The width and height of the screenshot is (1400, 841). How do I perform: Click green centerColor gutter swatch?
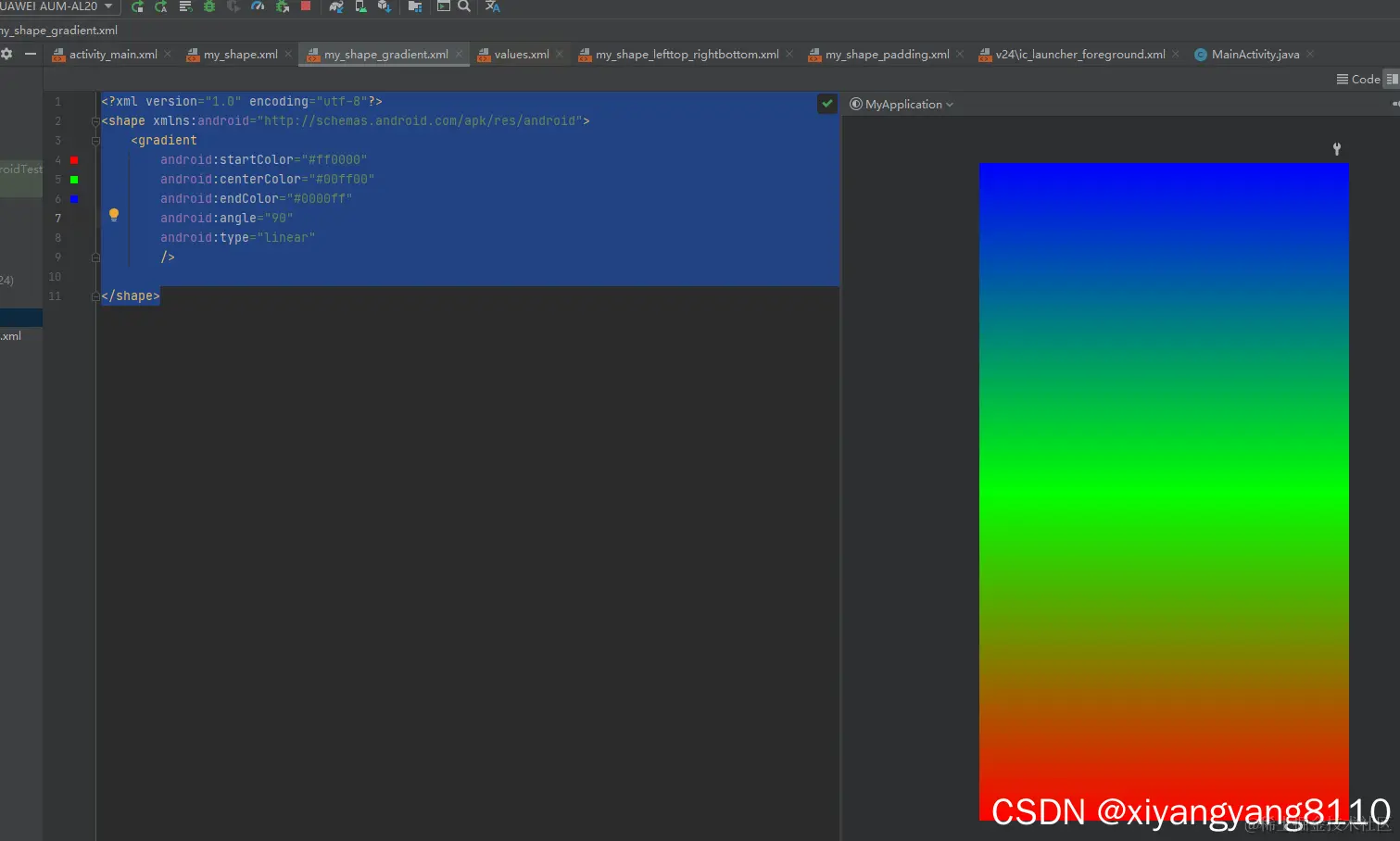point(74,180)
